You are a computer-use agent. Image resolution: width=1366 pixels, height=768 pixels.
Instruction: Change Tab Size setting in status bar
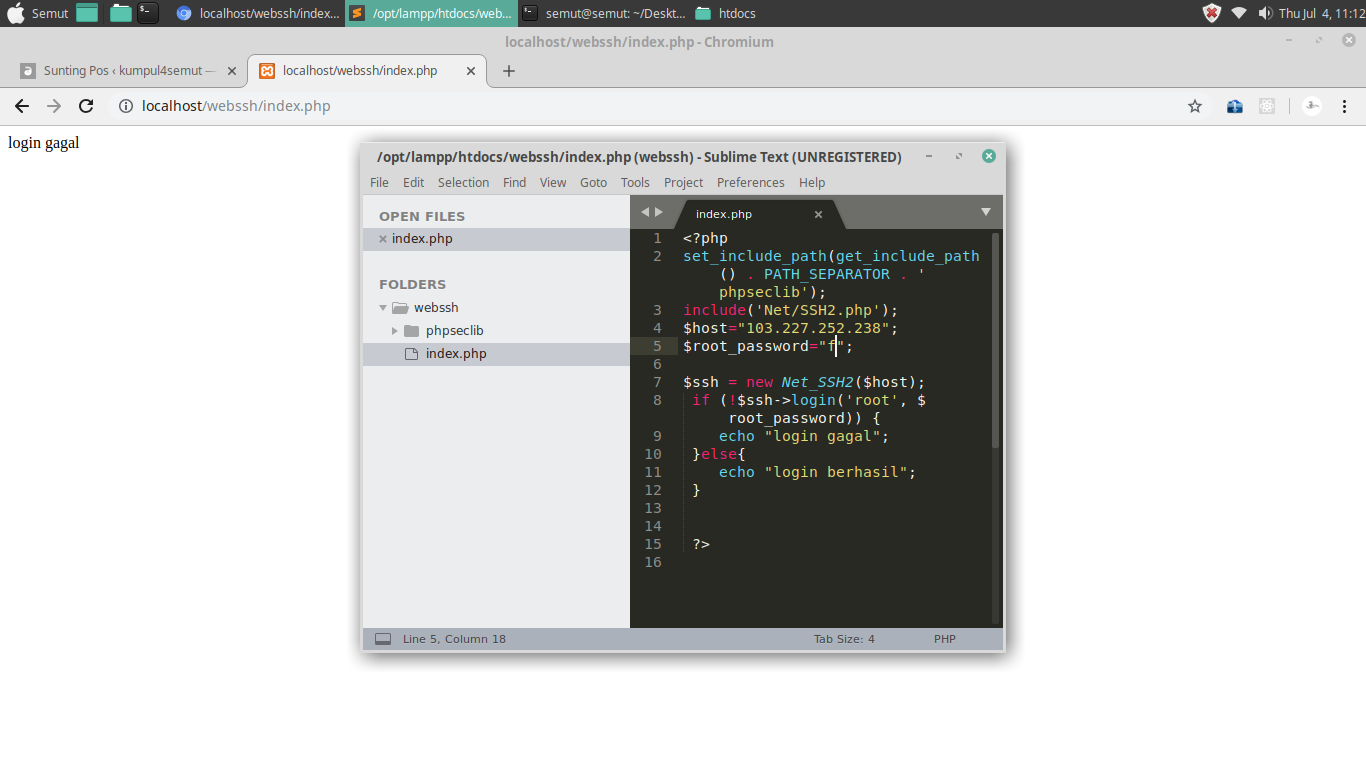point(844,639)
